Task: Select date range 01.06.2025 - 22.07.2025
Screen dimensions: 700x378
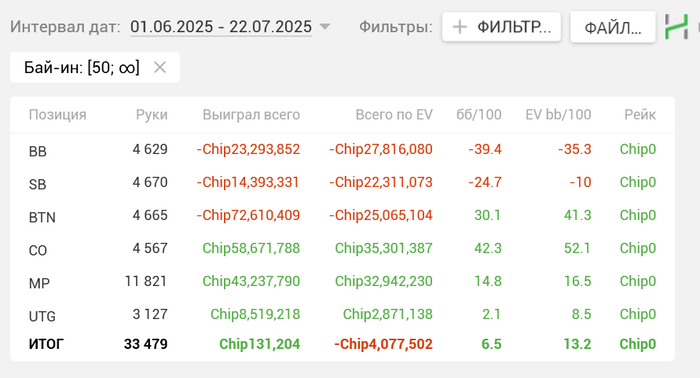Action: [x=221, y=27]
